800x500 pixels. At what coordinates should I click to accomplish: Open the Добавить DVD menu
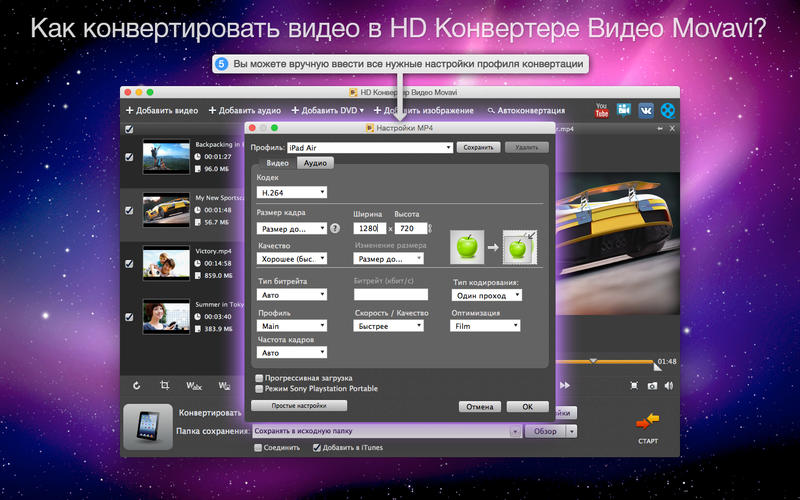click(328, 110)
